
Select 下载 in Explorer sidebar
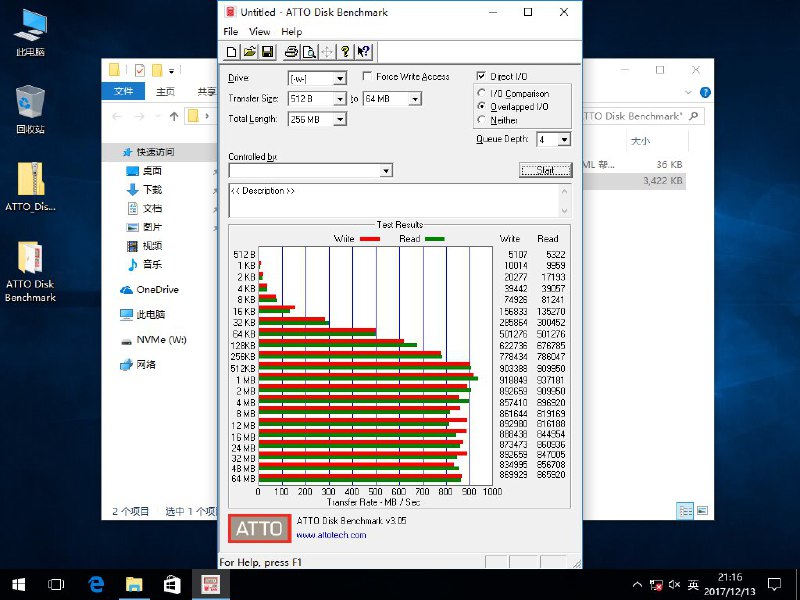pos(144,190)
